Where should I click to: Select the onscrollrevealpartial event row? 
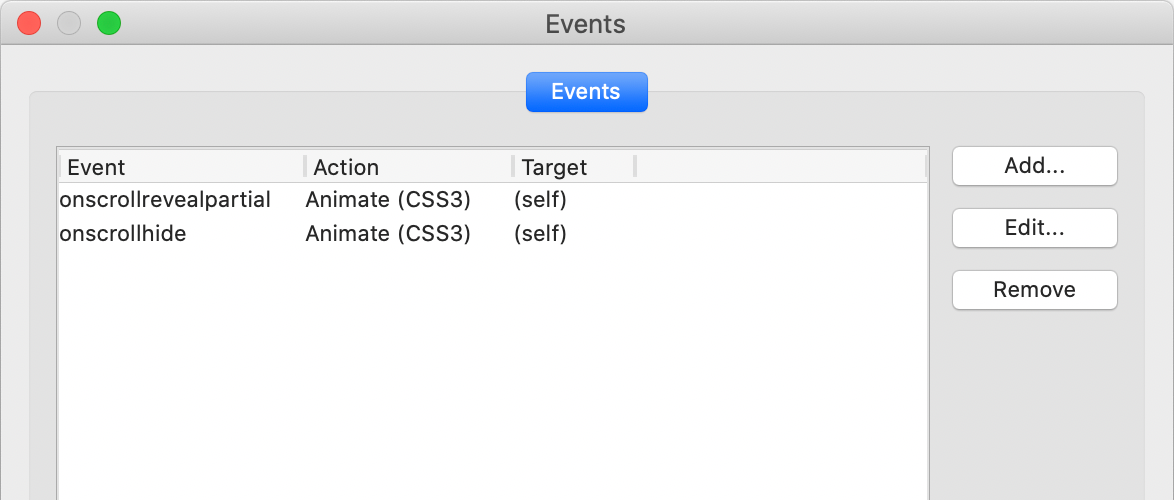tap(165, 200)
